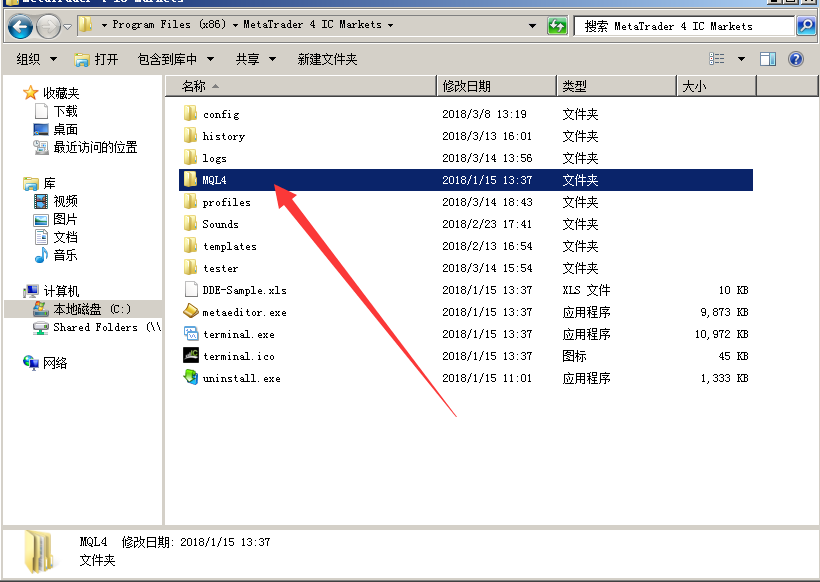Select the MQL4 folder icon

click(190, 179)
